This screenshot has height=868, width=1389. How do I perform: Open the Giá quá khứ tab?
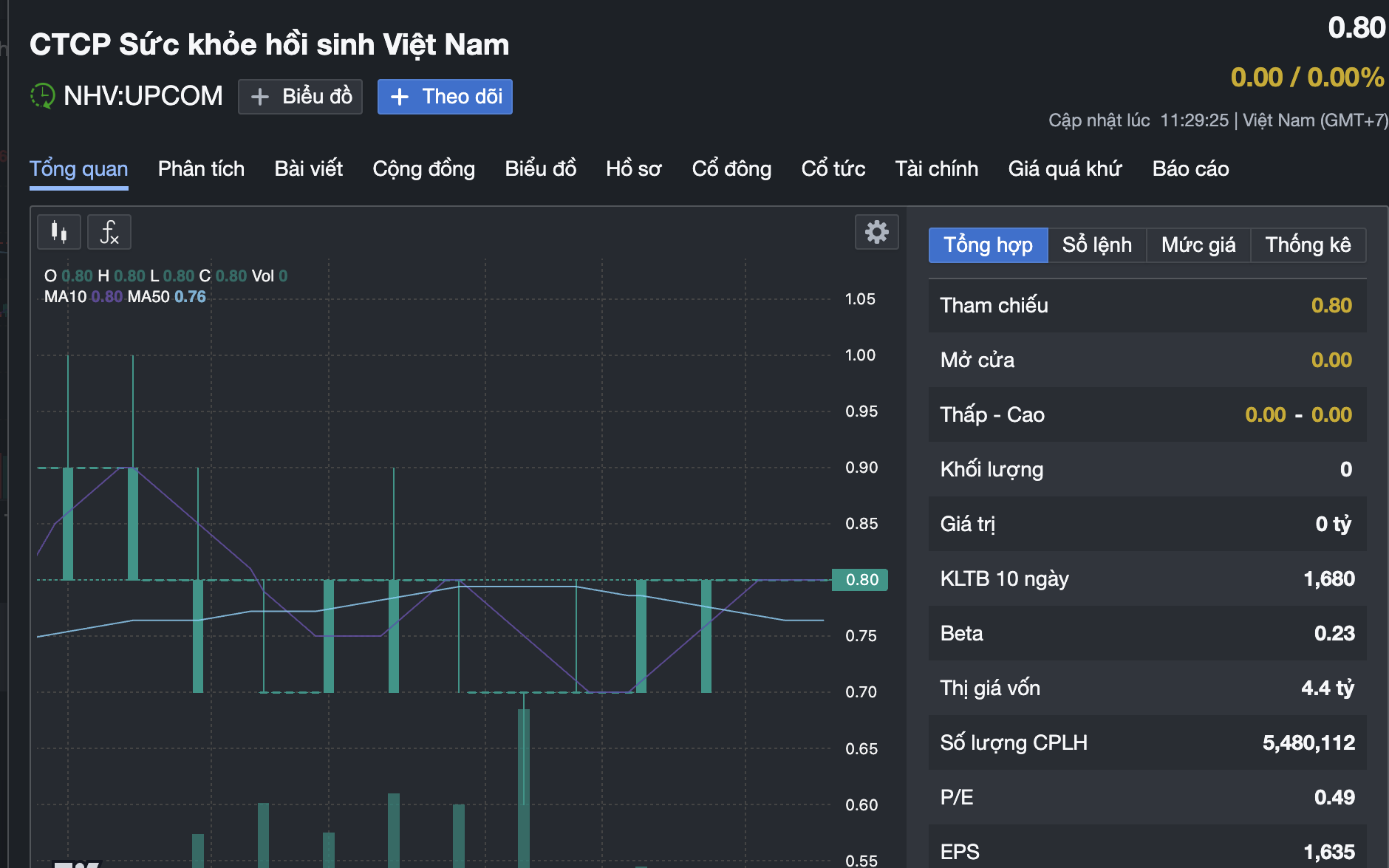click(x=1065, y=168)
